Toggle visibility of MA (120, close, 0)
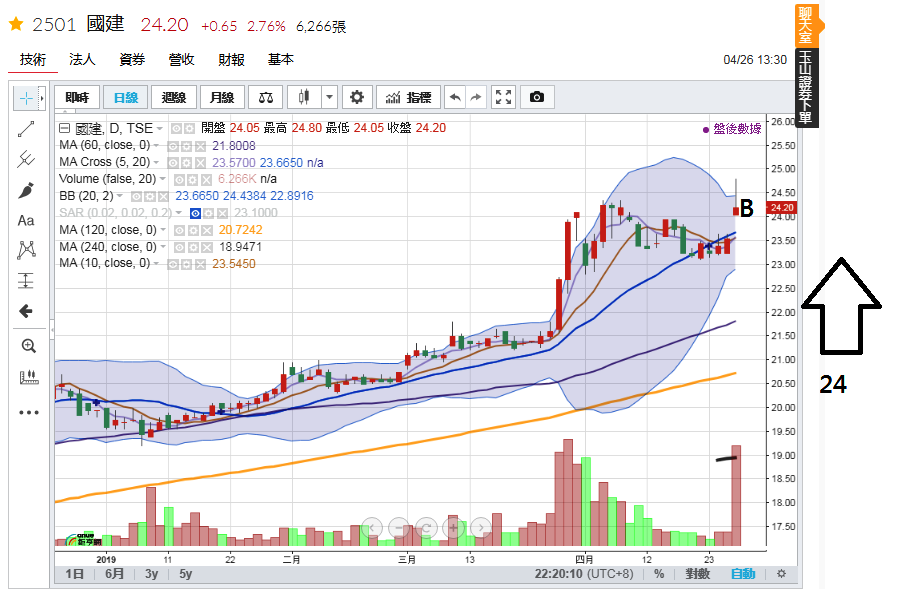The image size is (900, 600). coord(180,231)
